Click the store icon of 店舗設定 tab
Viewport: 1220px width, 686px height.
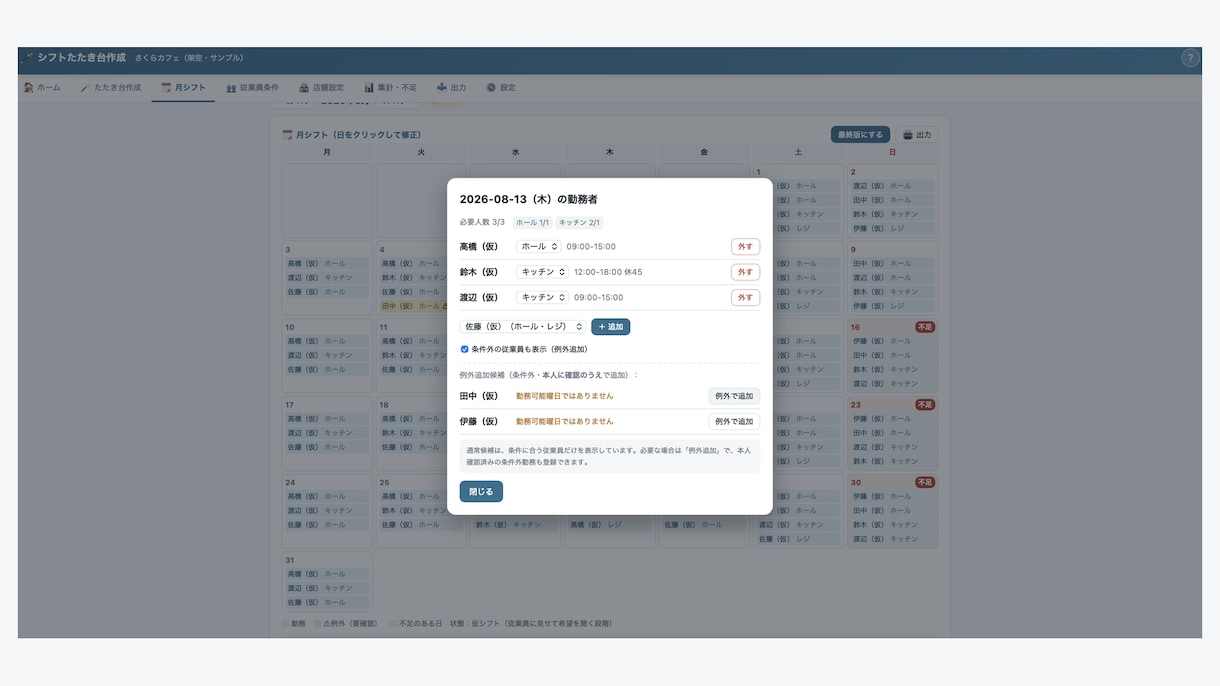(x=304, y=88)
